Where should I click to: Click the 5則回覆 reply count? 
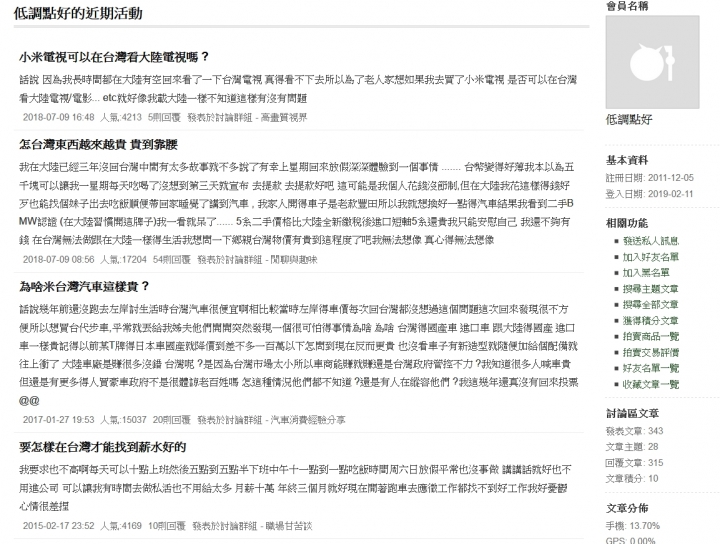[164, 118]
